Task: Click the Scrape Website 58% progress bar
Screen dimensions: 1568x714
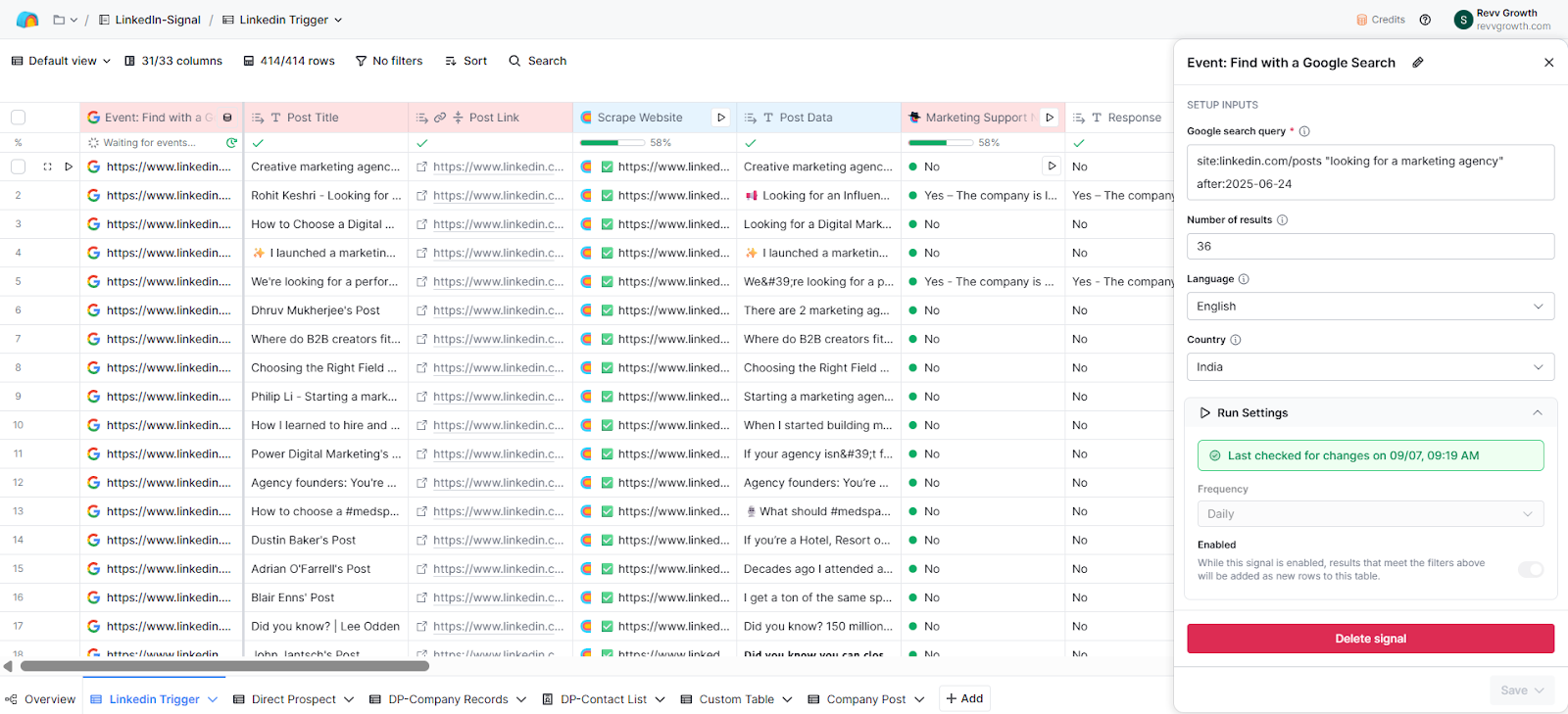Action: tap(612, 143)
